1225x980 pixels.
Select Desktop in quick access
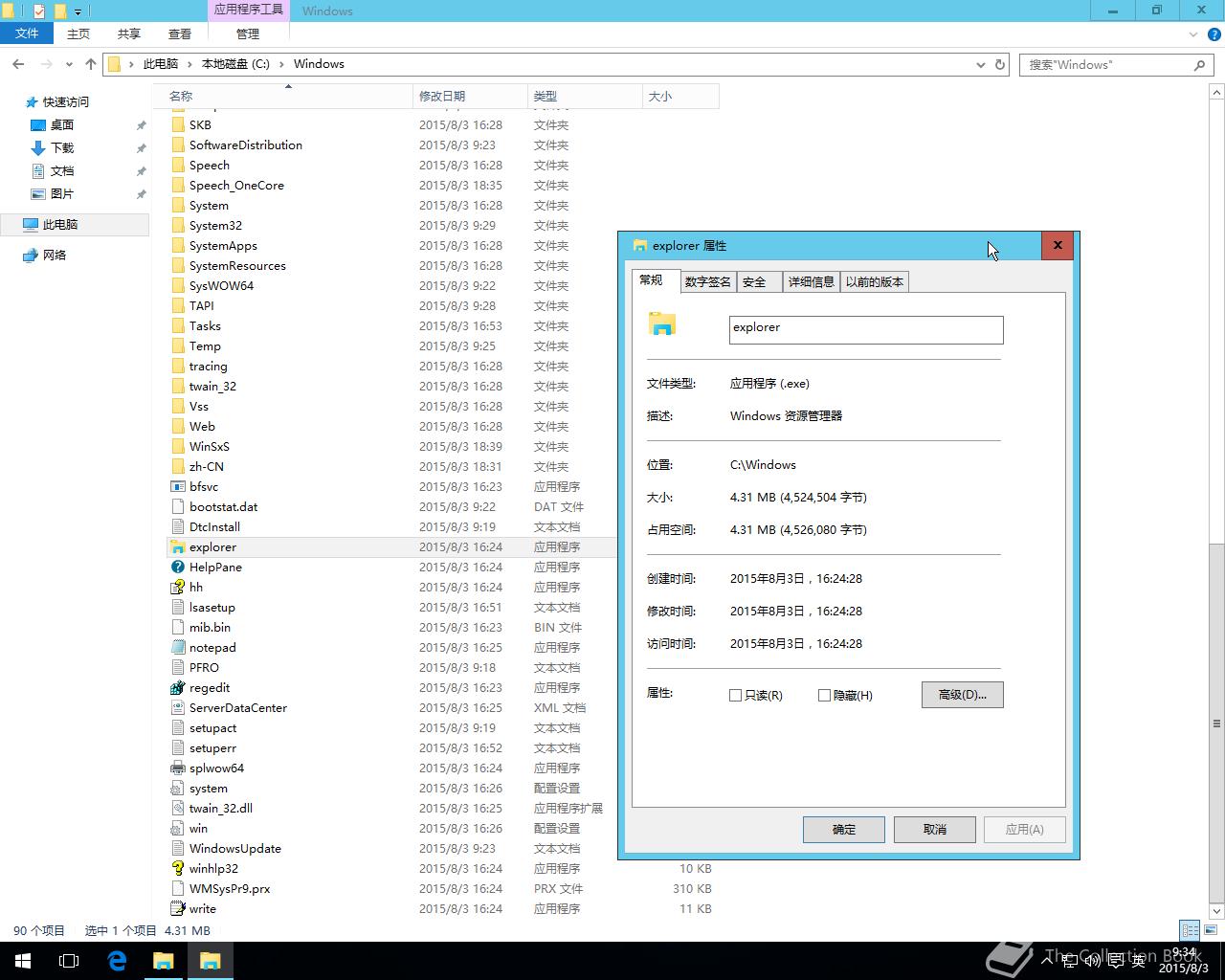tap(61, 125)
